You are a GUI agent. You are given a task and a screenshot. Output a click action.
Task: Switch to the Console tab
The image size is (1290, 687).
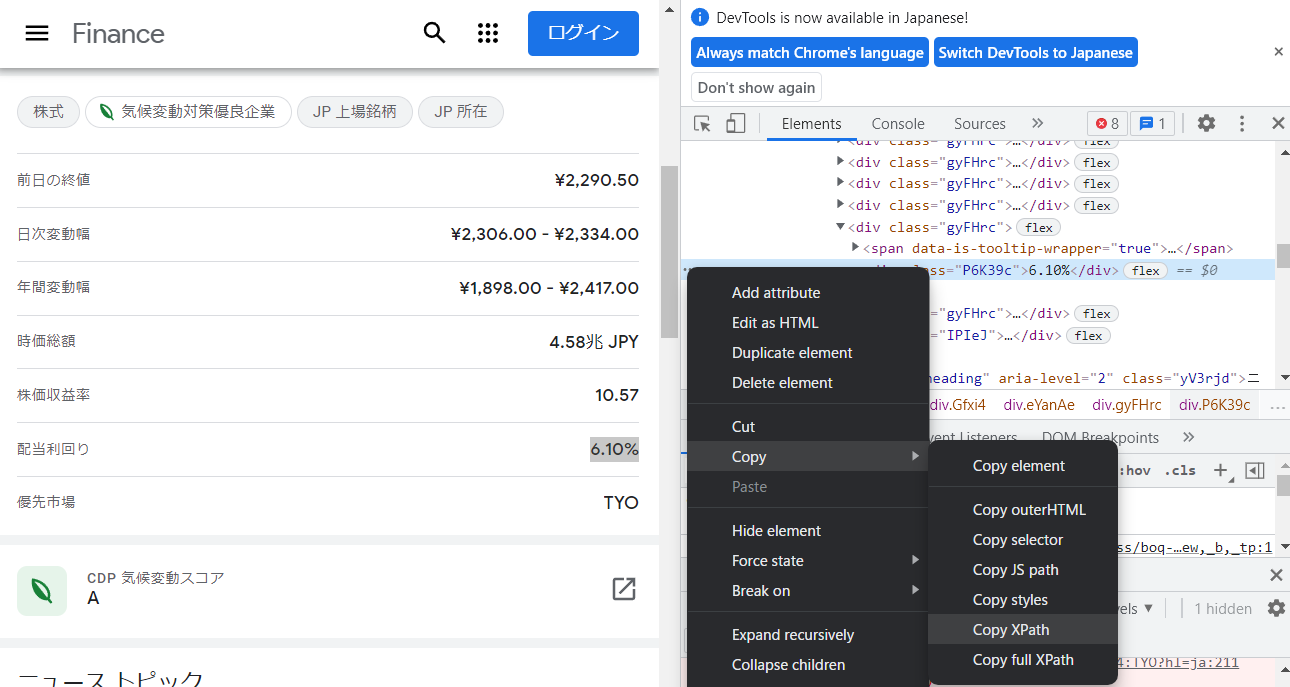[898, 124]
